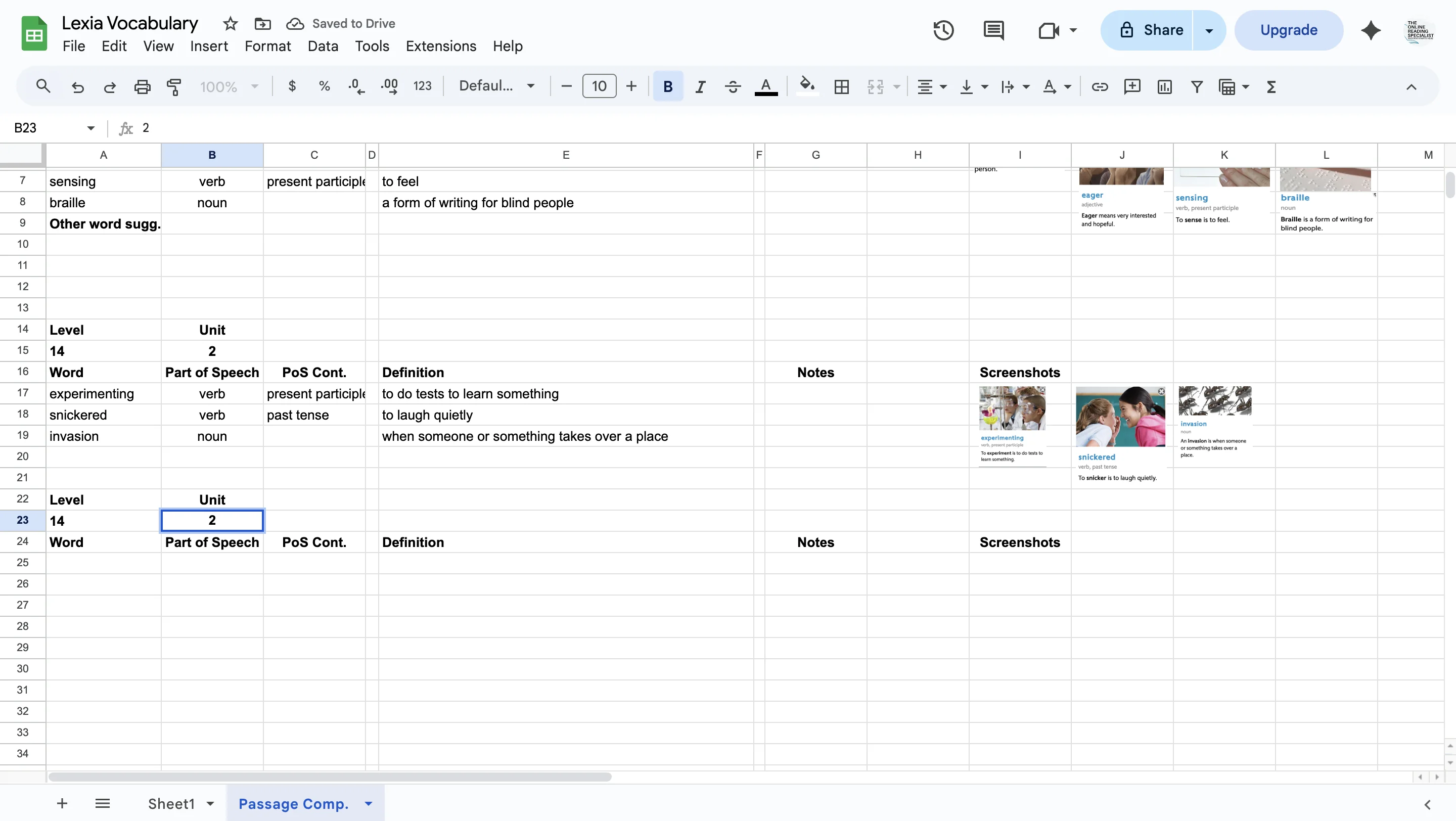Insert a link into the cell
This screenshot has width=1456, height=821.
tap(1100, 86)
